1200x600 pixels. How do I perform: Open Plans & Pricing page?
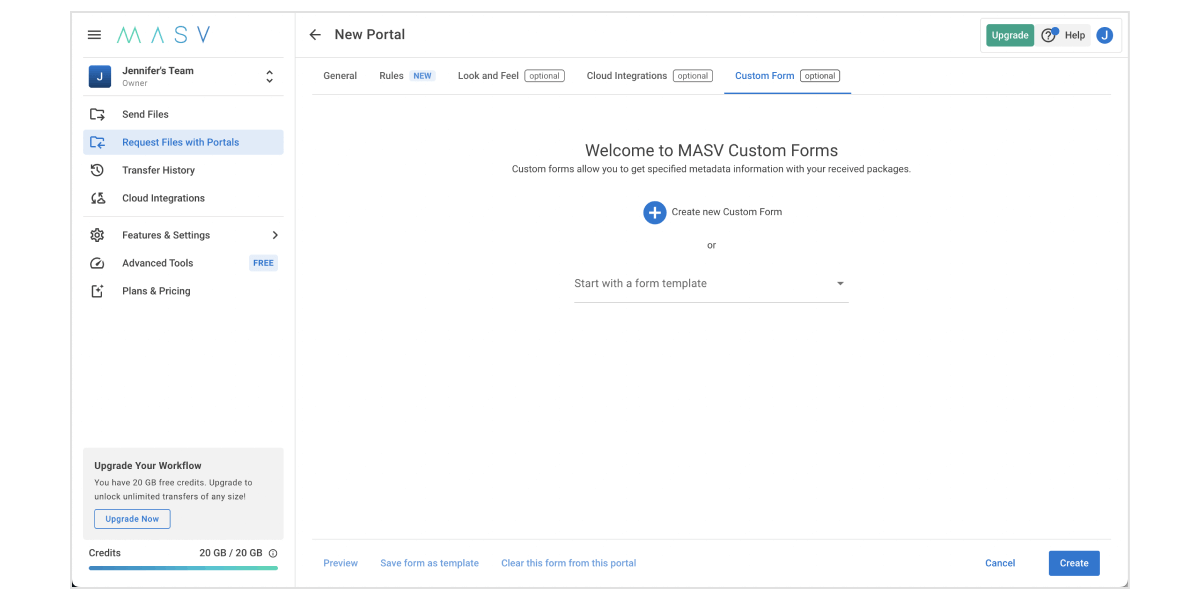coord(183,291)
